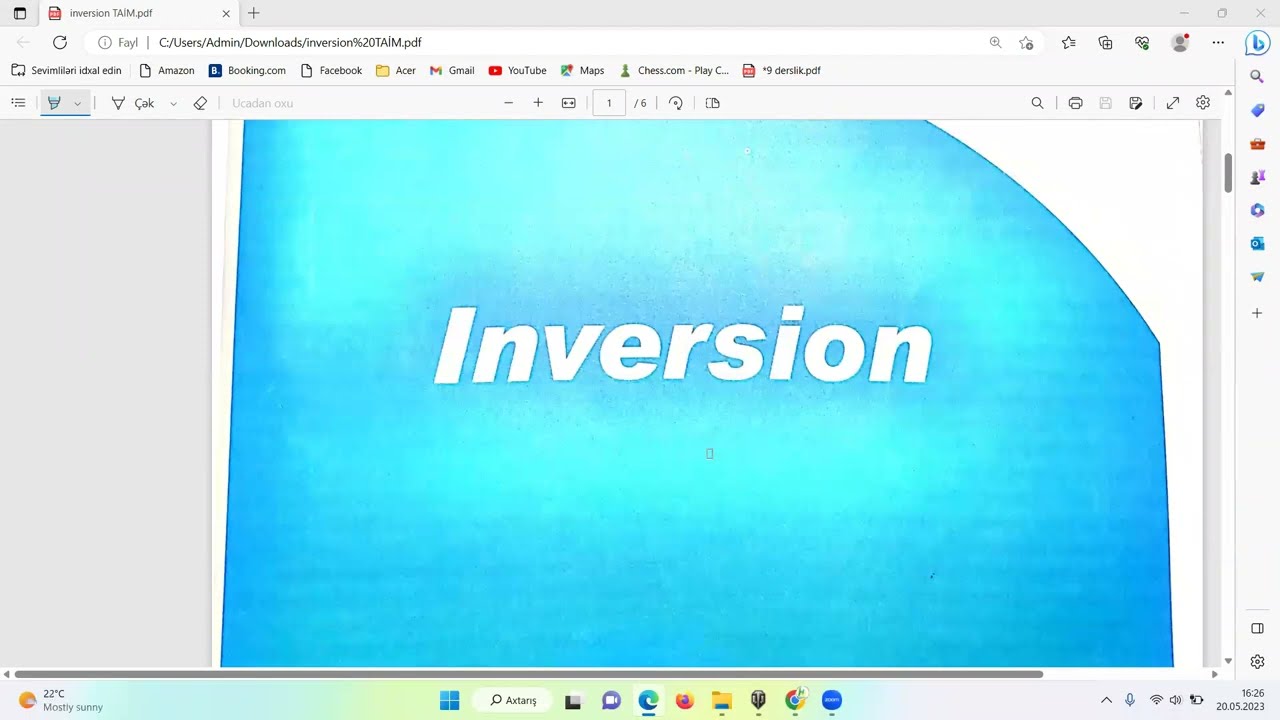The height and width of the screenshot is (720, 1280).
Task: Open Collections panel
Action: click(x=1105, y=42)
